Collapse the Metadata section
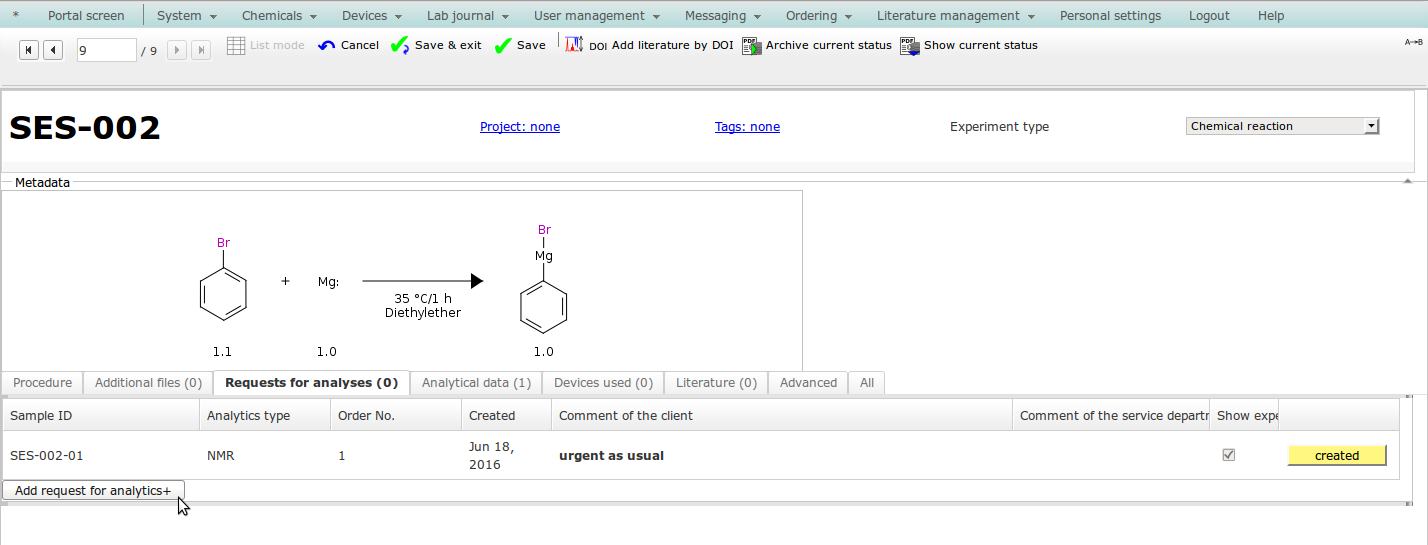Screen dimensions: 1428x545 [1407, 182]
